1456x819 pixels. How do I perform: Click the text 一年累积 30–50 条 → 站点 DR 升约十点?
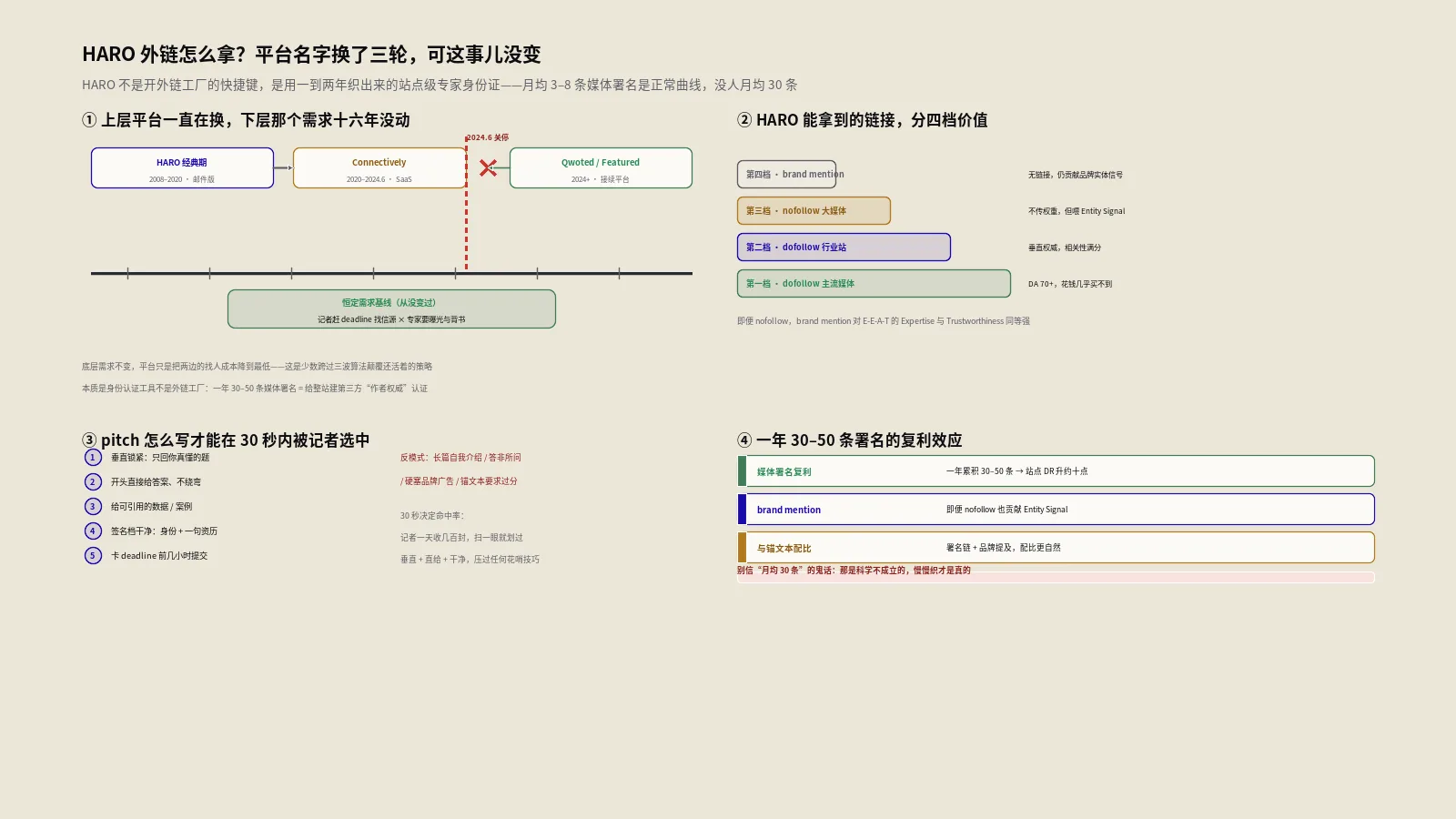[1016, 471]
